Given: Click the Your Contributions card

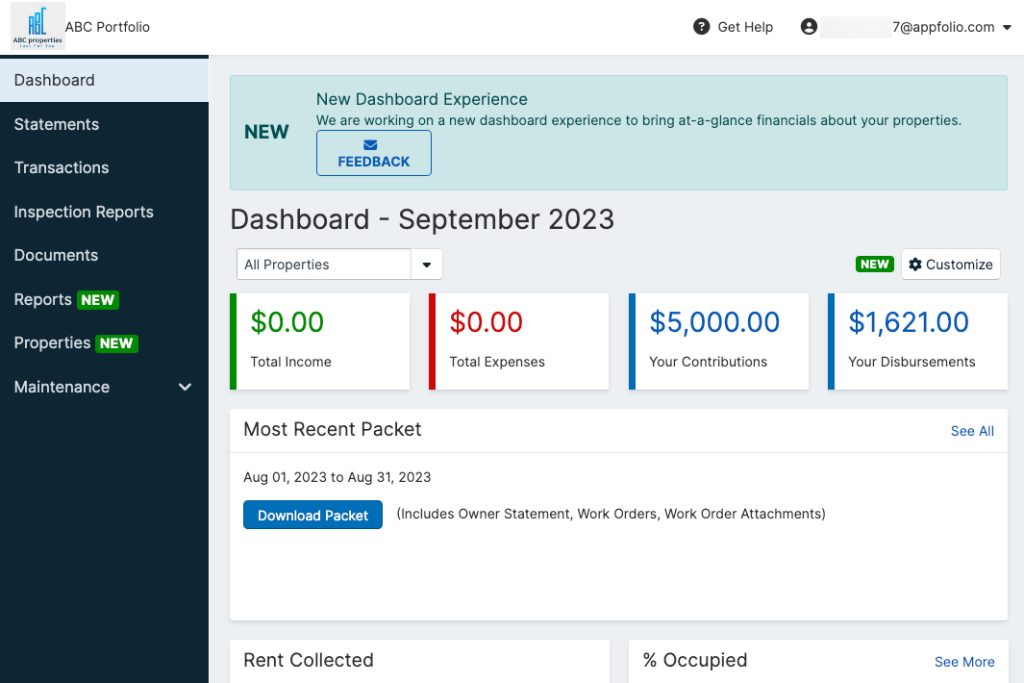Looking at the screenshot, I should click(718, 342).
